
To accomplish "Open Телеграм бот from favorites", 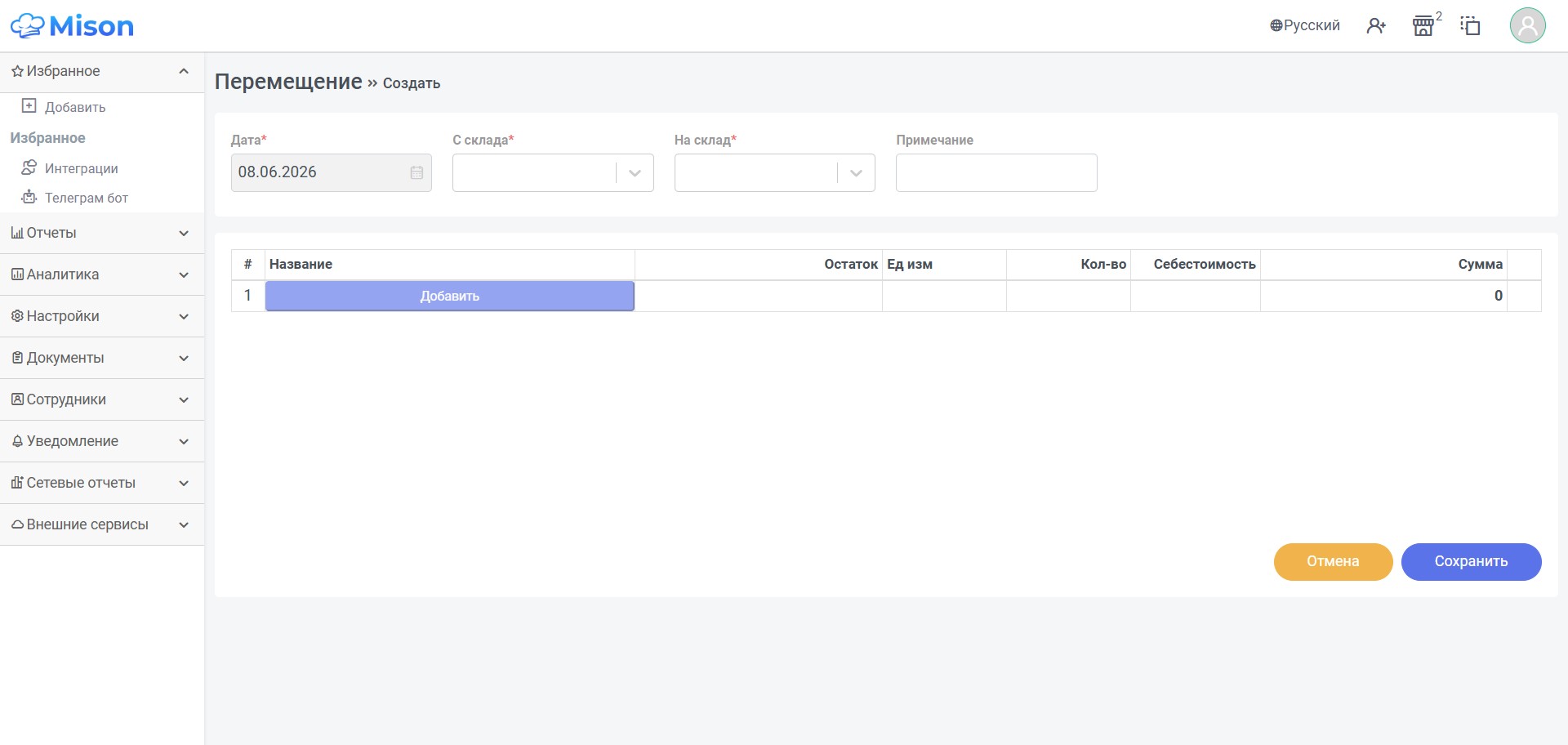I will (87, 198).
